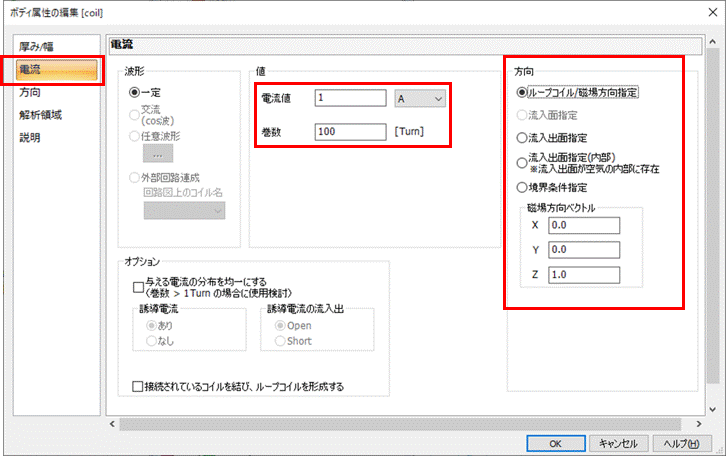Open the 説明 page
The image size is (726, 456).
click(x=31, y=136)
